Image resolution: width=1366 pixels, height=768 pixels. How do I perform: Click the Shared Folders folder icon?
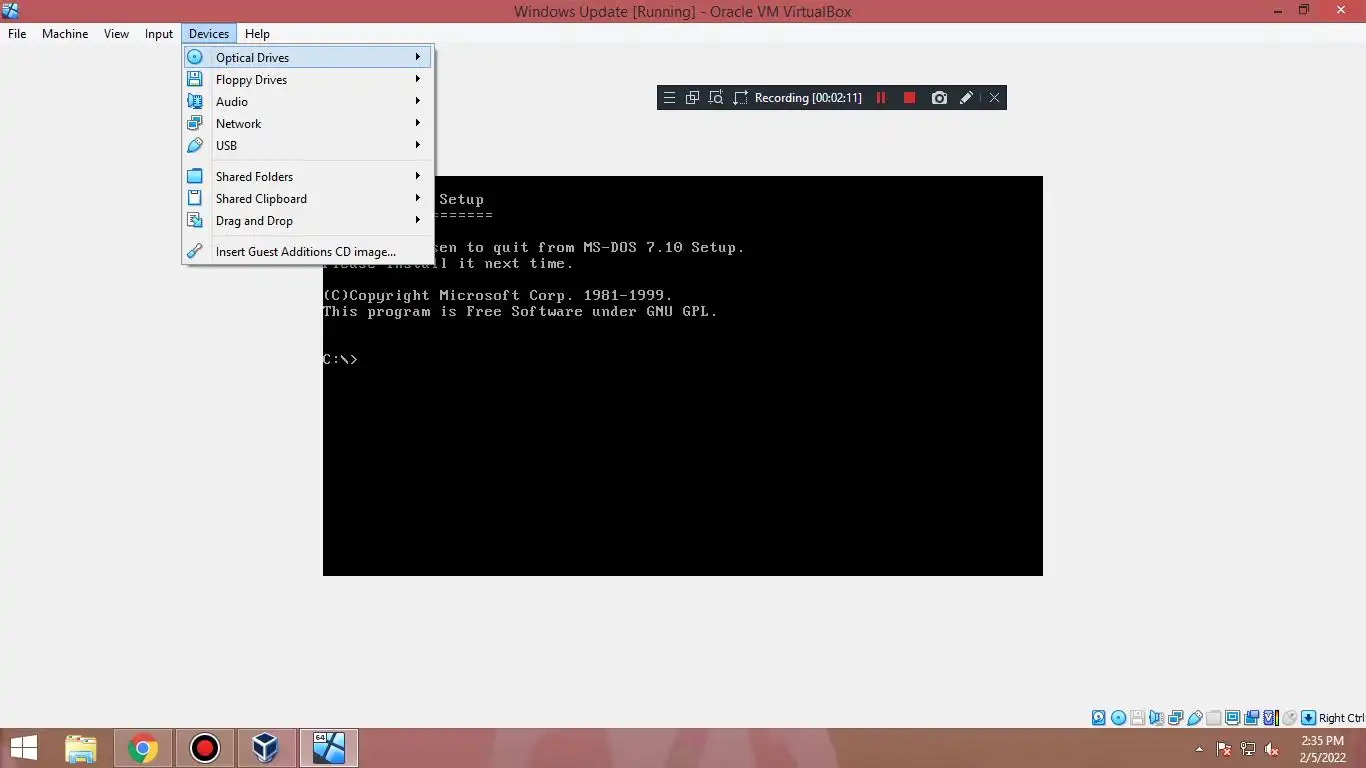(195, 176)
